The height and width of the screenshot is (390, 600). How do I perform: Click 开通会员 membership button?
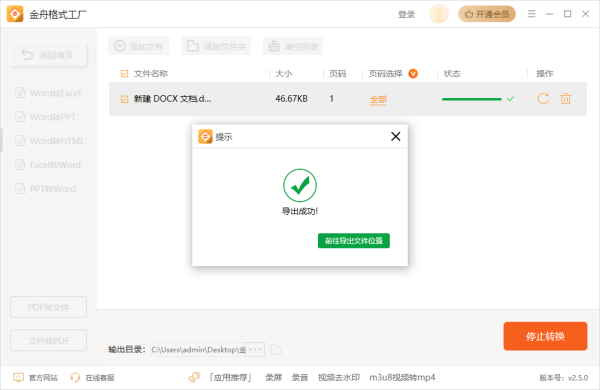click(x=487, y=14)
